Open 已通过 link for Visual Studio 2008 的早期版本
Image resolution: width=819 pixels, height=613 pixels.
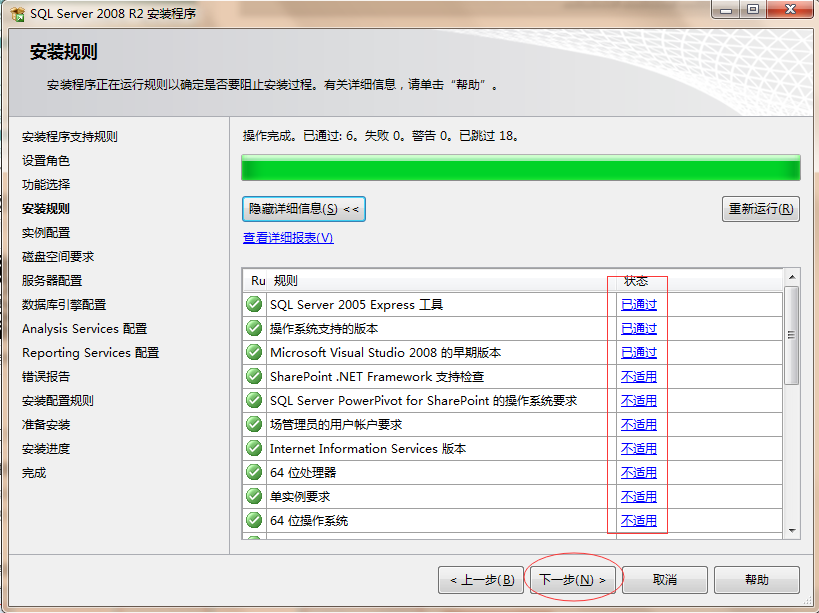tap(639, 352)
